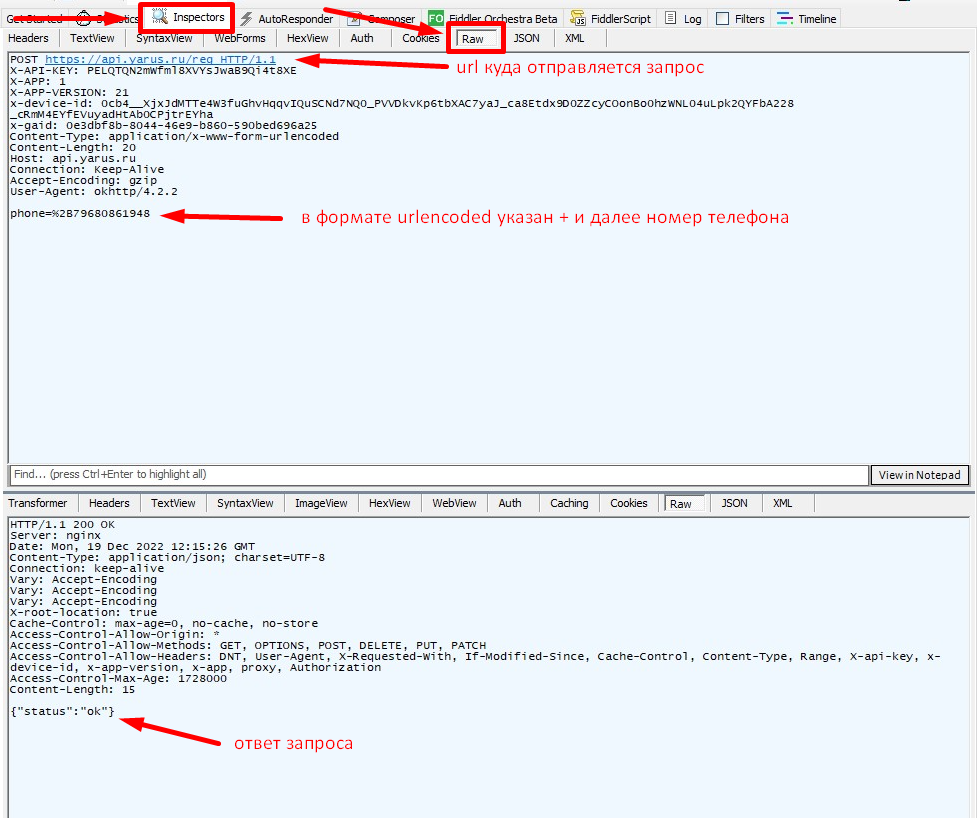Click the request Content-Type urlencoded line
The width and height of the screenshot is (977, 818).
pos(174,136)
